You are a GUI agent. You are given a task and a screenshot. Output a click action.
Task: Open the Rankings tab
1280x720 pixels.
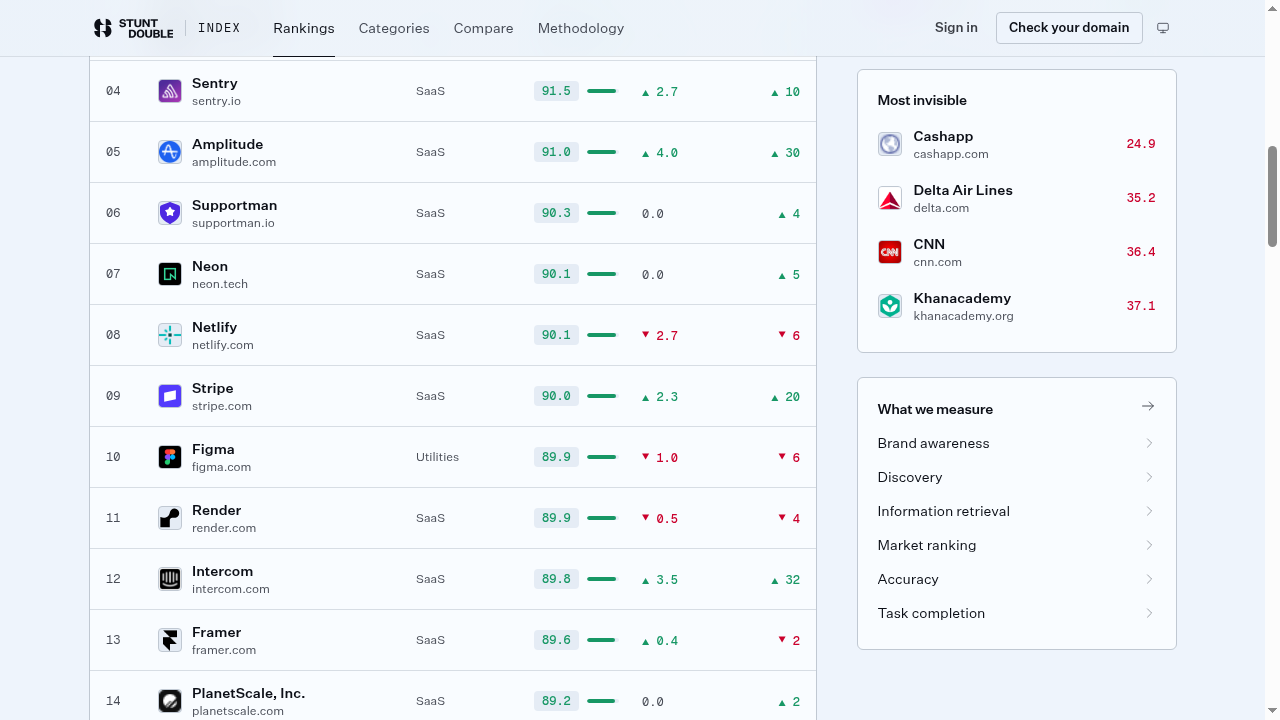(x=304, y=28)
